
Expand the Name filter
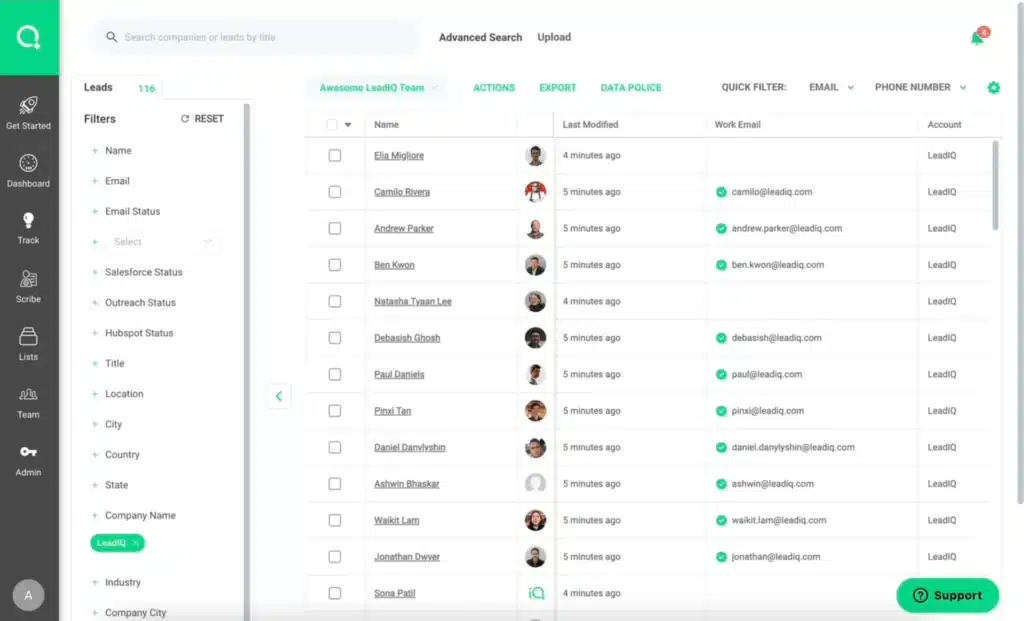click(112, 150)
